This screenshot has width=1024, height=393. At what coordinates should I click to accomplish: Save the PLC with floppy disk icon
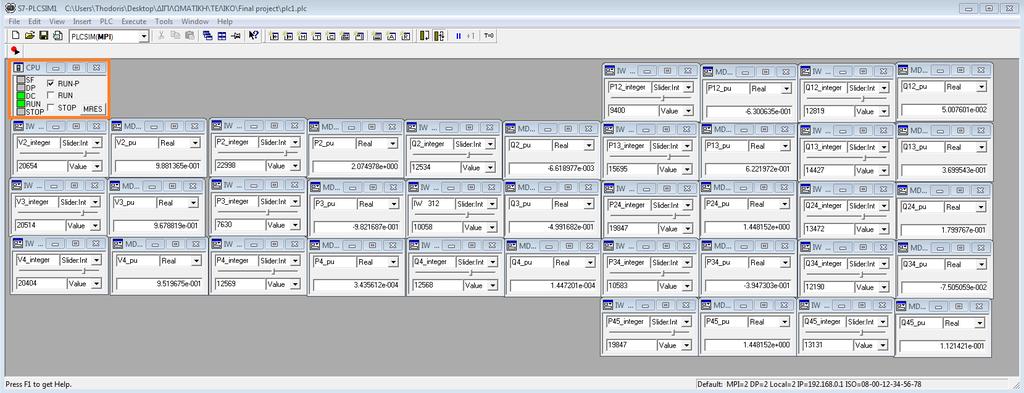[44, 36]
